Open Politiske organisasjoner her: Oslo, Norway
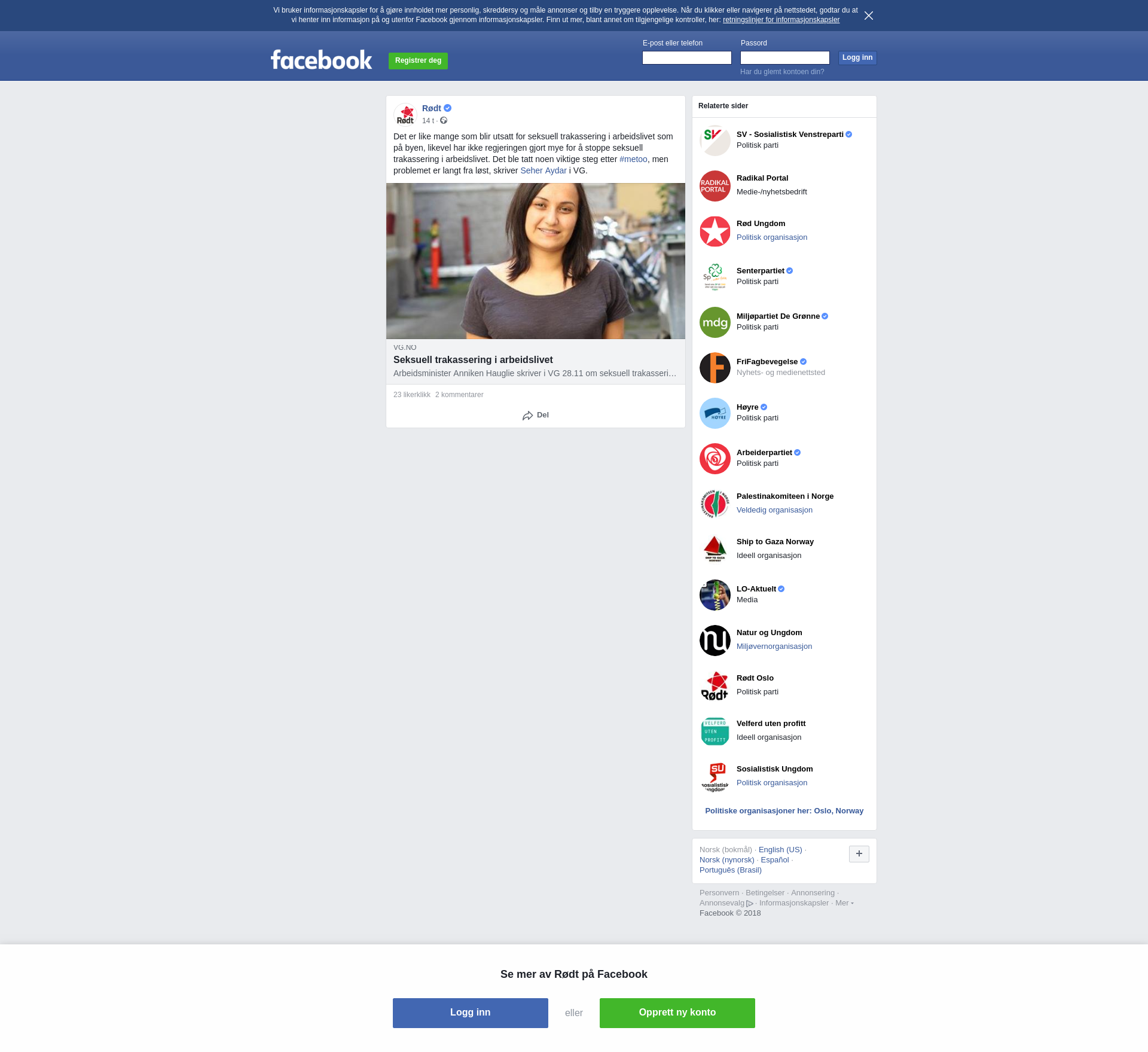The width and height of the screenshot is (1148, 1052). pos(784,811)
